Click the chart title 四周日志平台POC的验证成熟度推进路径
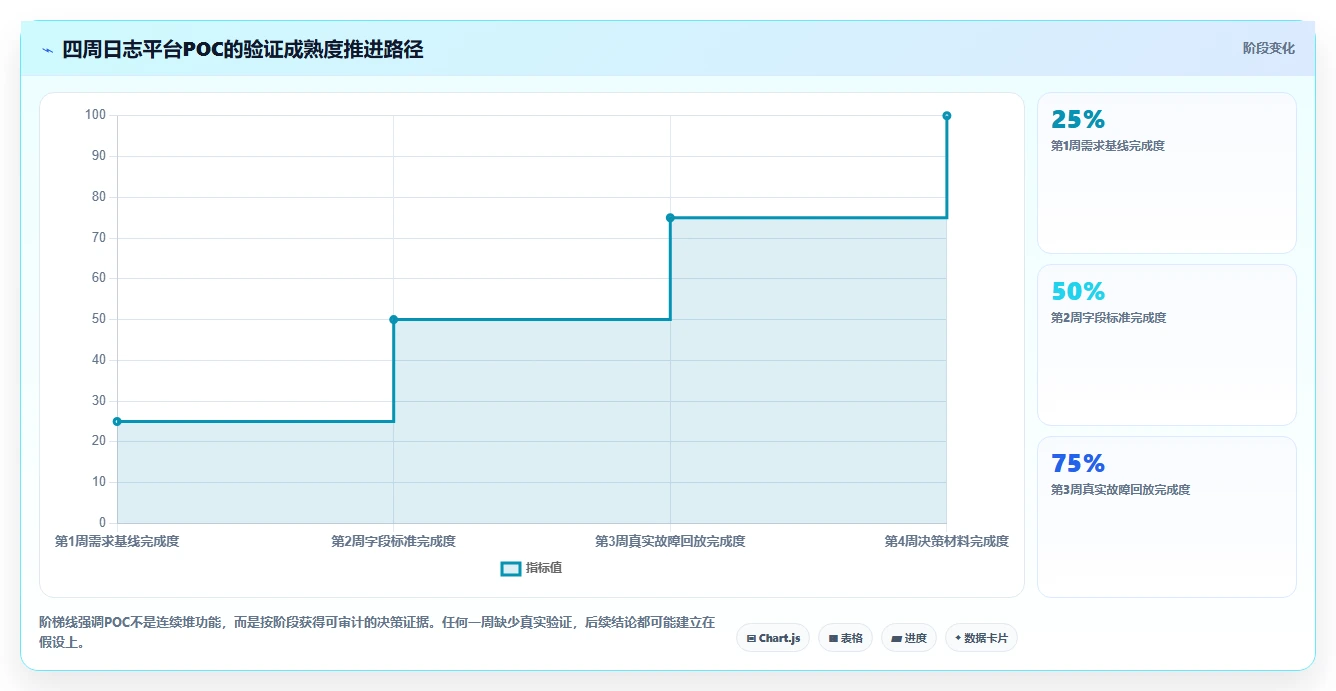 tap(243, 49)
